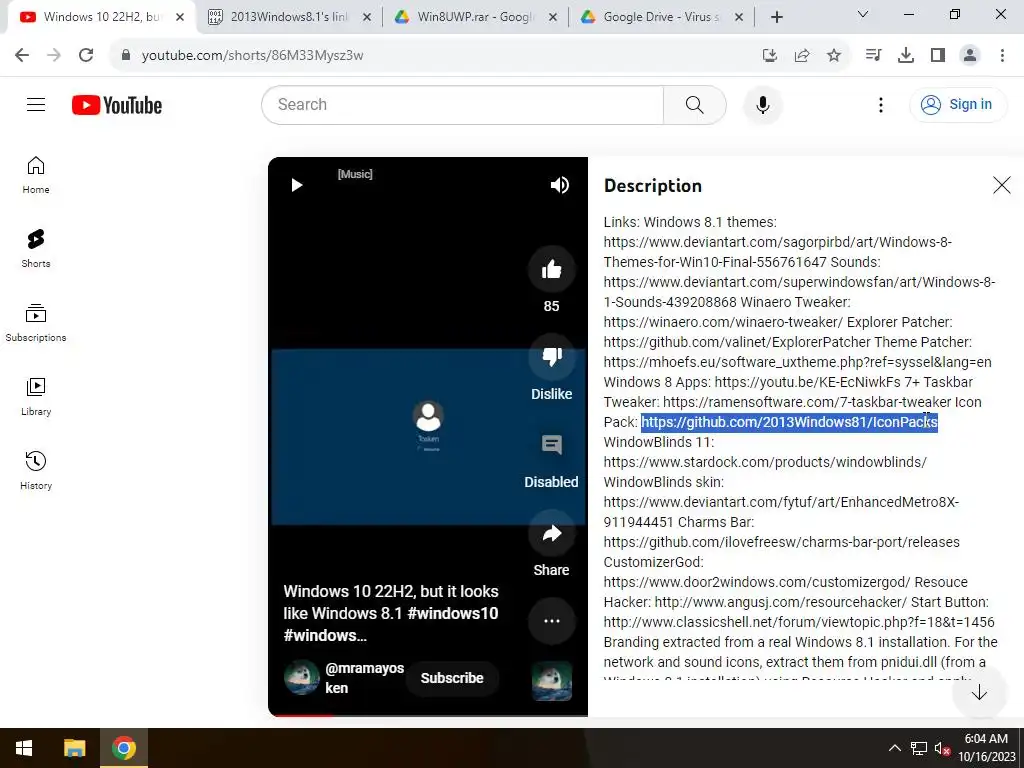
Task: Open the muted volume tray icon
Action: pos(942,748)
